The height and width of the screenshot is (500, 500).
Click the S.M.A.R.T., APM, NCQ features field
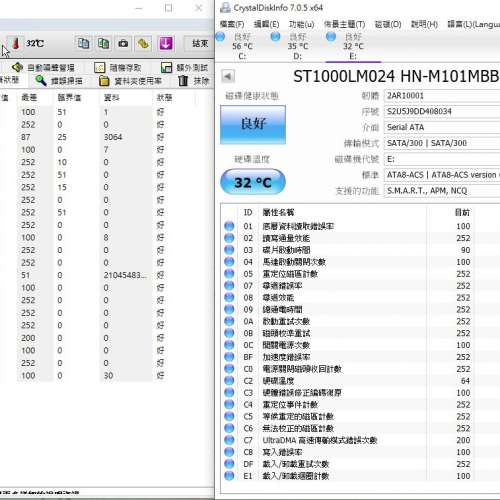click(x=442, y=191)
